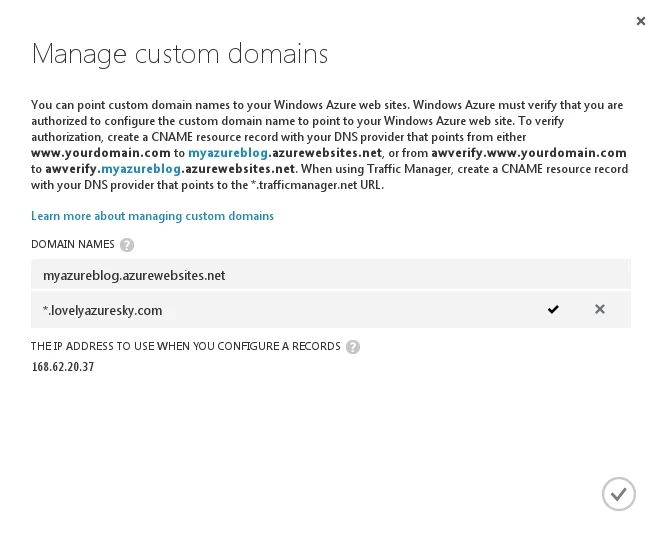Click the myazureblog link after awverify
Viewport: 662px width, 537px height.
pyautogui.click(x=141, y=169)
